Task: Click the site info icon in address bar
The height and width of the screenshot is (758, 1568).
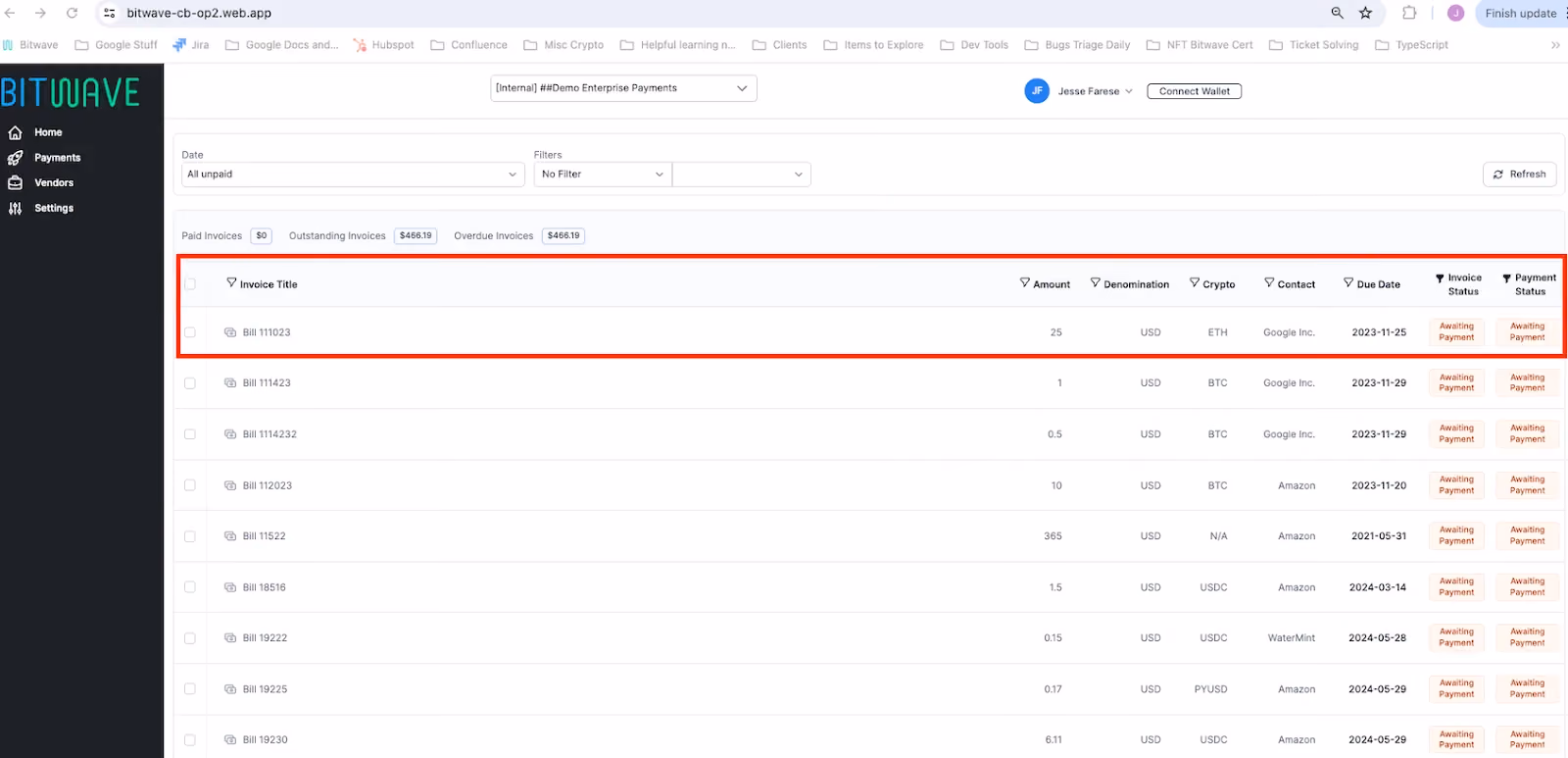Action: (109, 13)
